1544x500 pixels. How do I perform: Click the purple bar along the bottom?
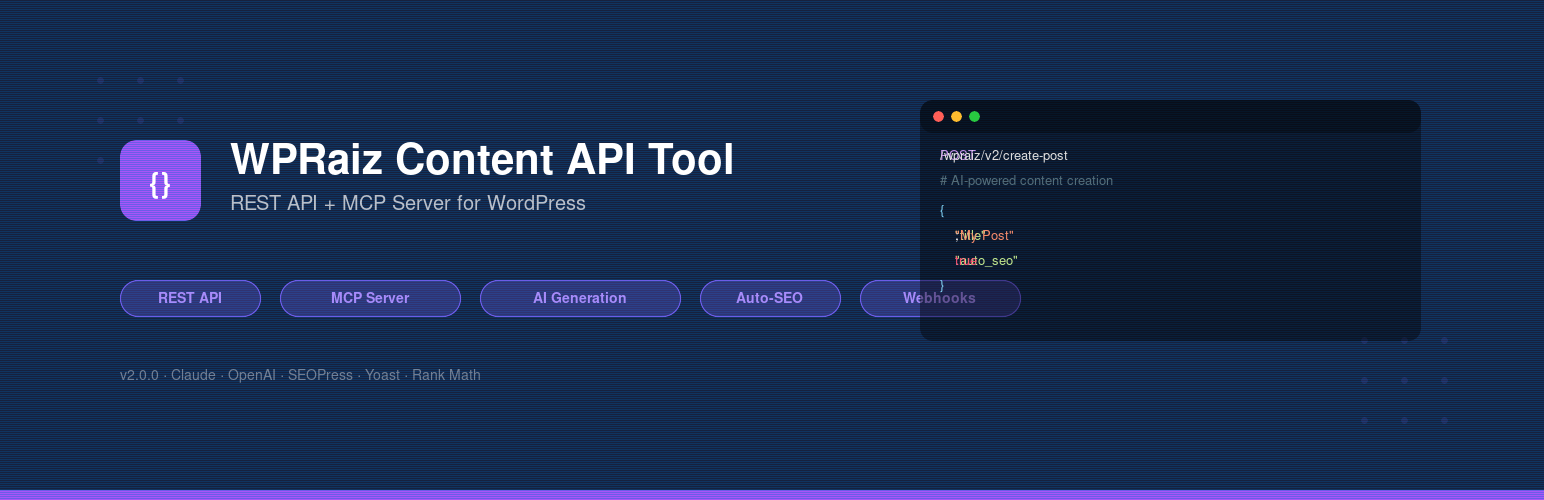coord(772,494)
